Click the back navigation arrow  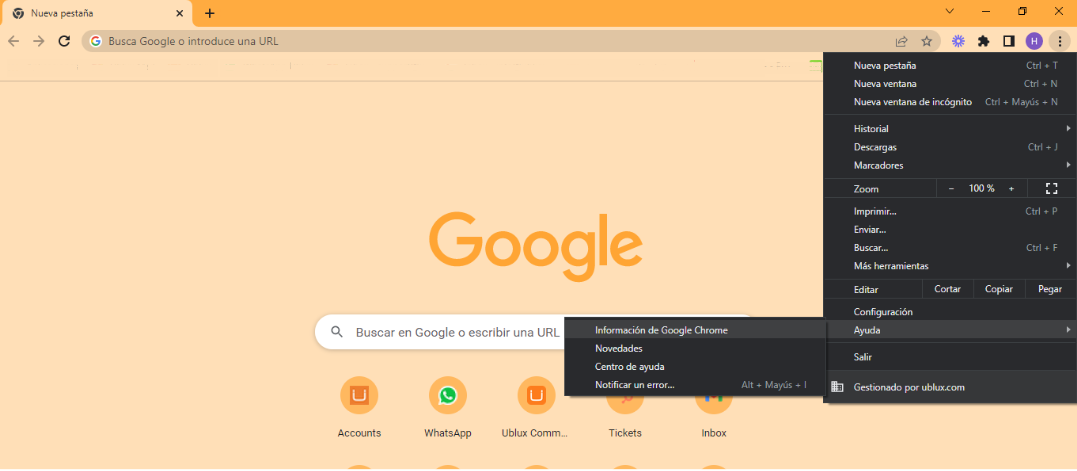[x=13, y=41]
